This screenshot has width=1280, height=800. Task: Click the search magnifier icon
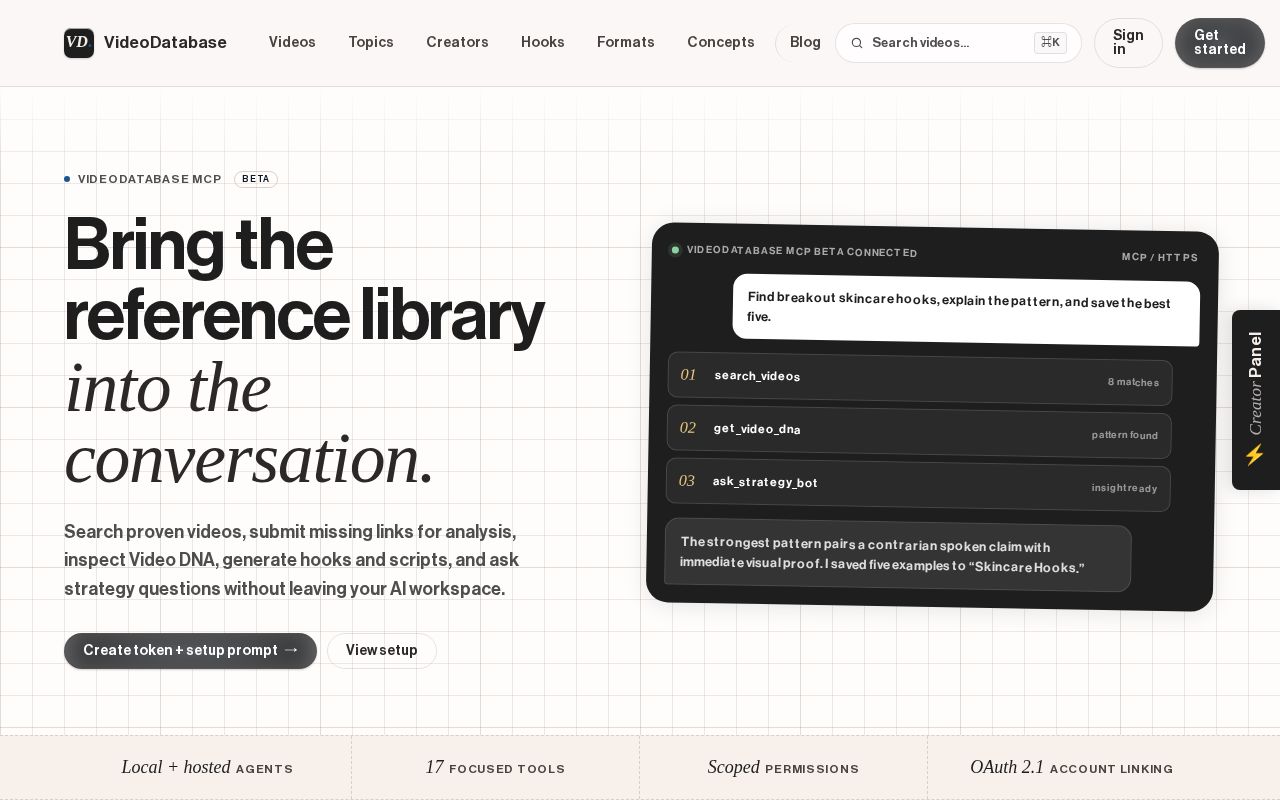(857, 43)
